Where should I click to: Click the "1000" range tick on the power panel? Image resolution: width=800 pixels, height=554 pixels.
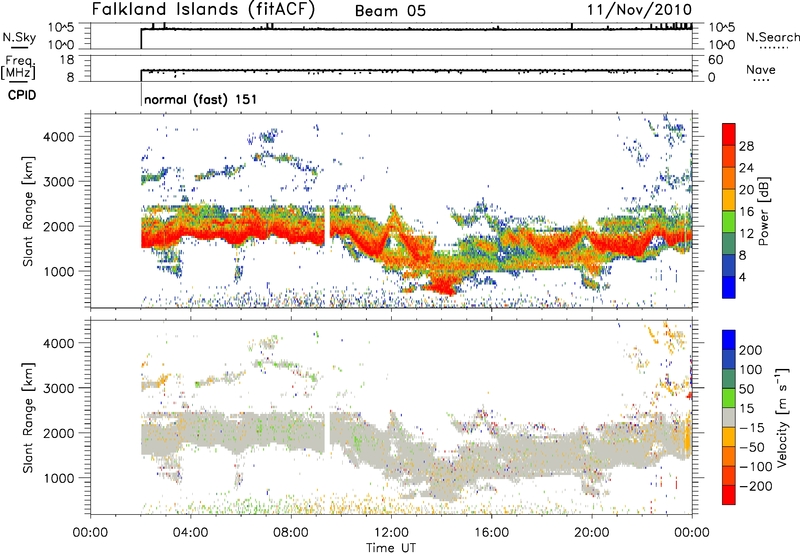58,271
